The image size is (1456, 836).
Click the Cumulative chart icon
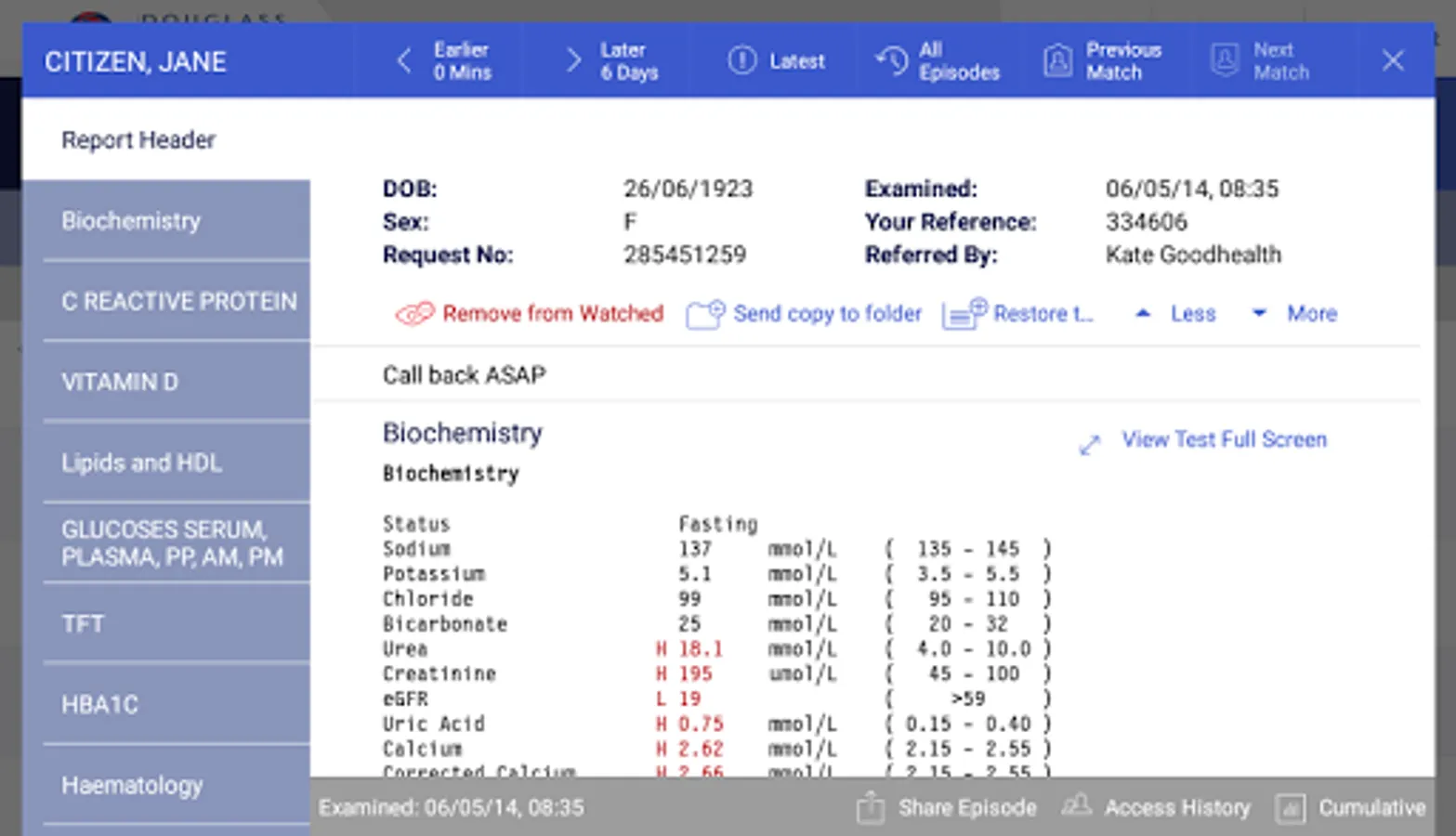click(x=1290, y=808)
